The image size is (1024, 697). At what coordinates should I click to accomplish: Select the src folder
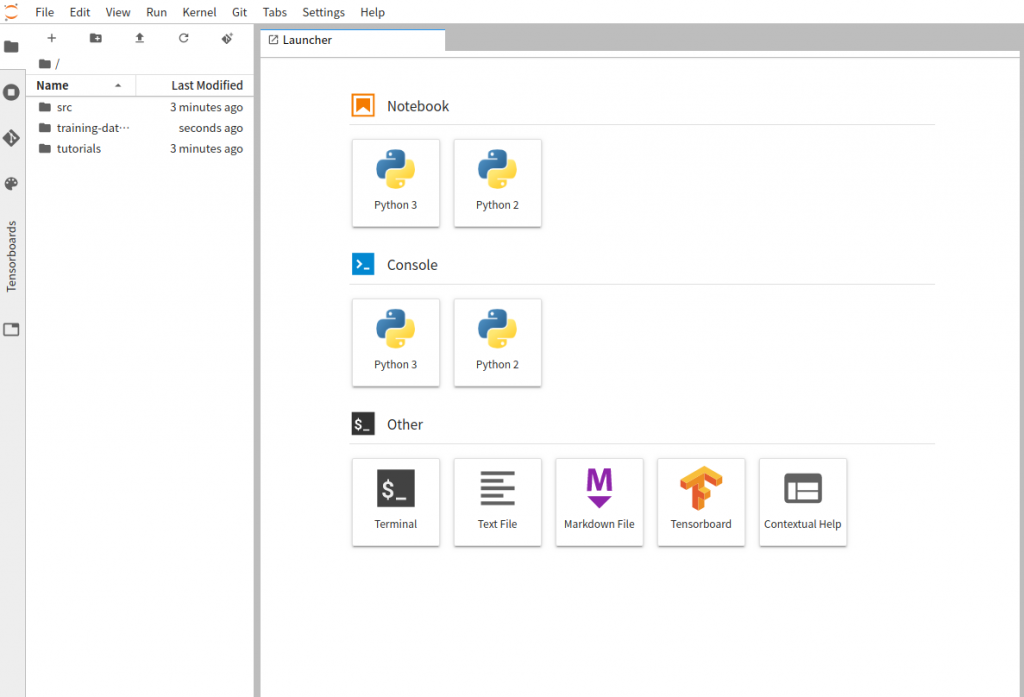(140, 107)
